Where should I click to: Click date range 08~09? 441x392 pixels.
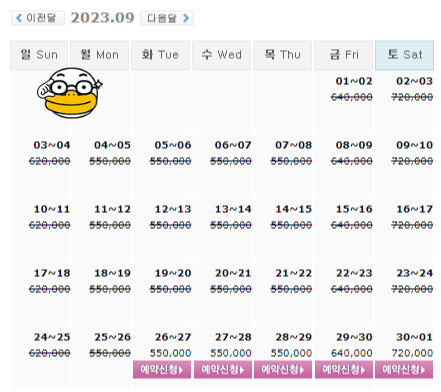pyautogui.click(x=354, y=145)
